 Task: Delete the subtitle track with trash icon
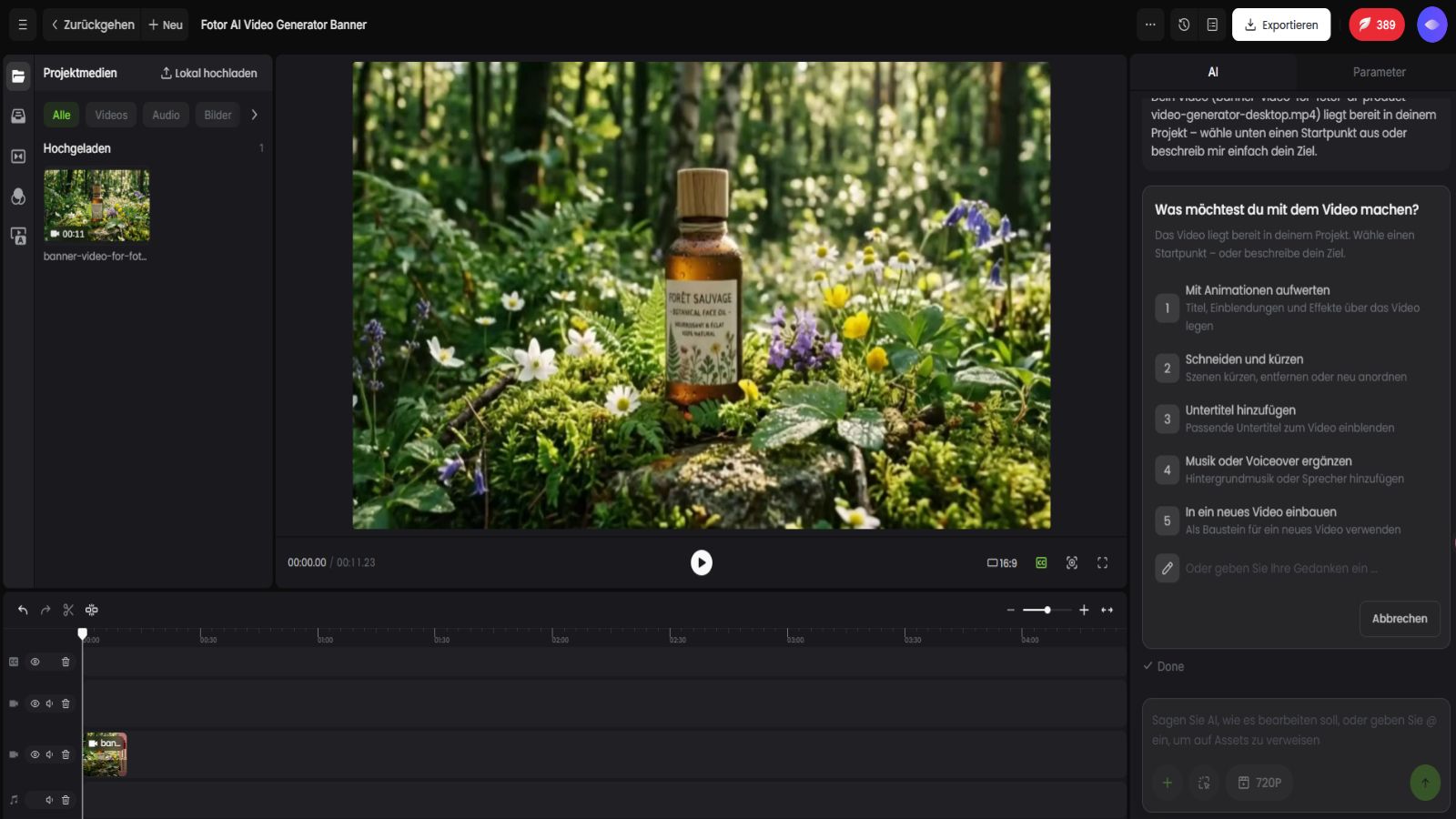66,662
